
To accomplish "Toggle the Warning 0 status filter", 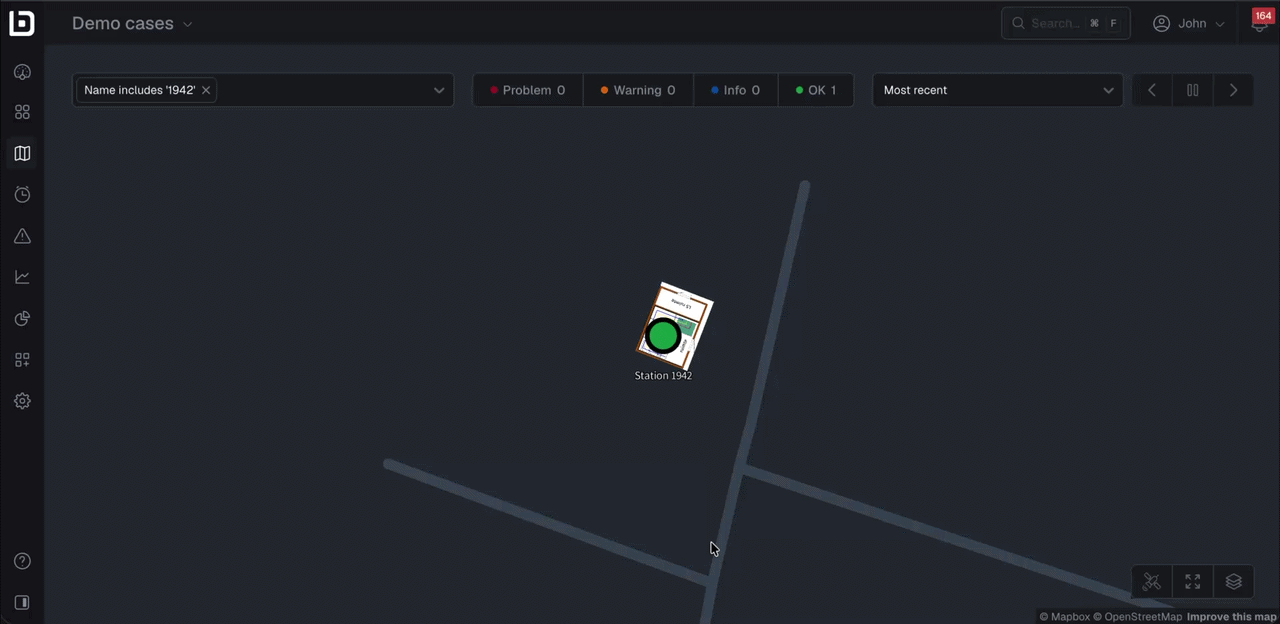I will click(x=638, y=90).
